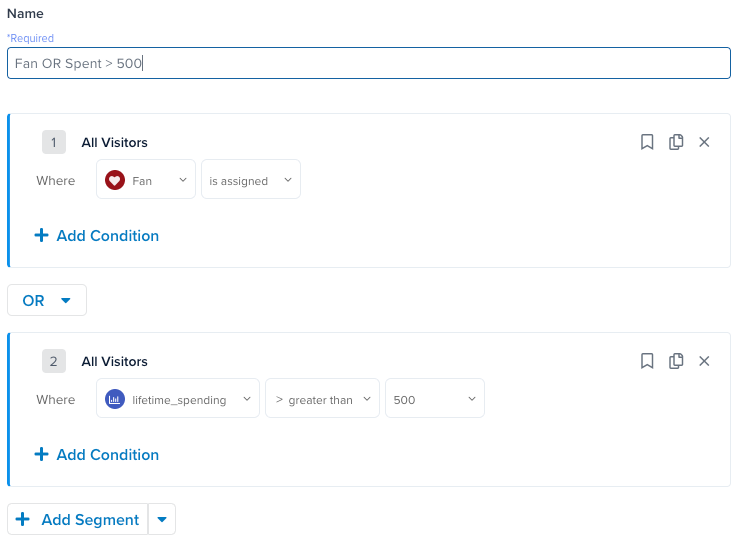Viewport: 739px width, 544px height.
Task: Remove segment 2 with the X icon
Action: [704, 361]
